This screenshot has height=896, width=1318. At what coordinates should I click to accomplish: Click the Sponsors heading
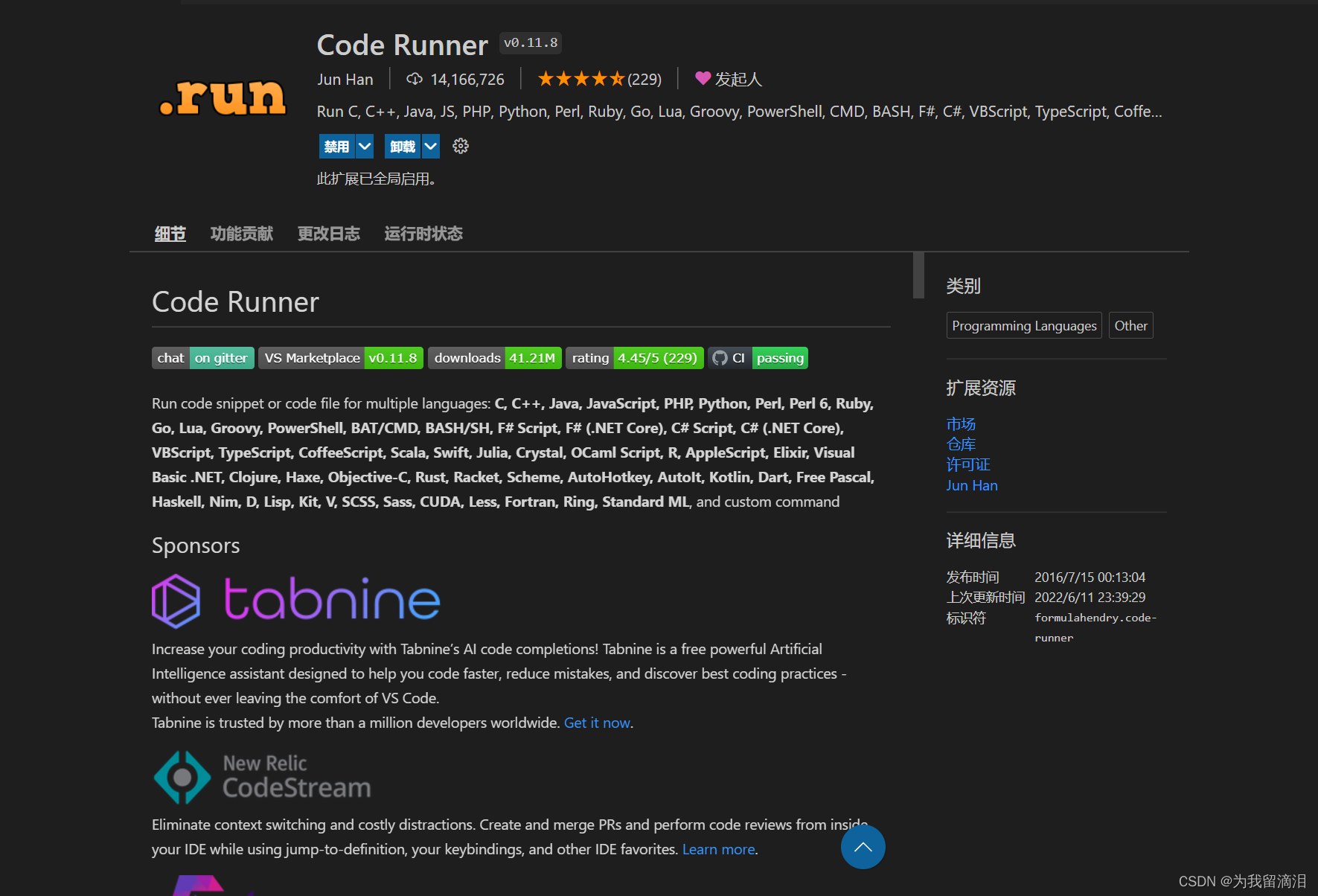pyautogui.click(x=196, y=545)
